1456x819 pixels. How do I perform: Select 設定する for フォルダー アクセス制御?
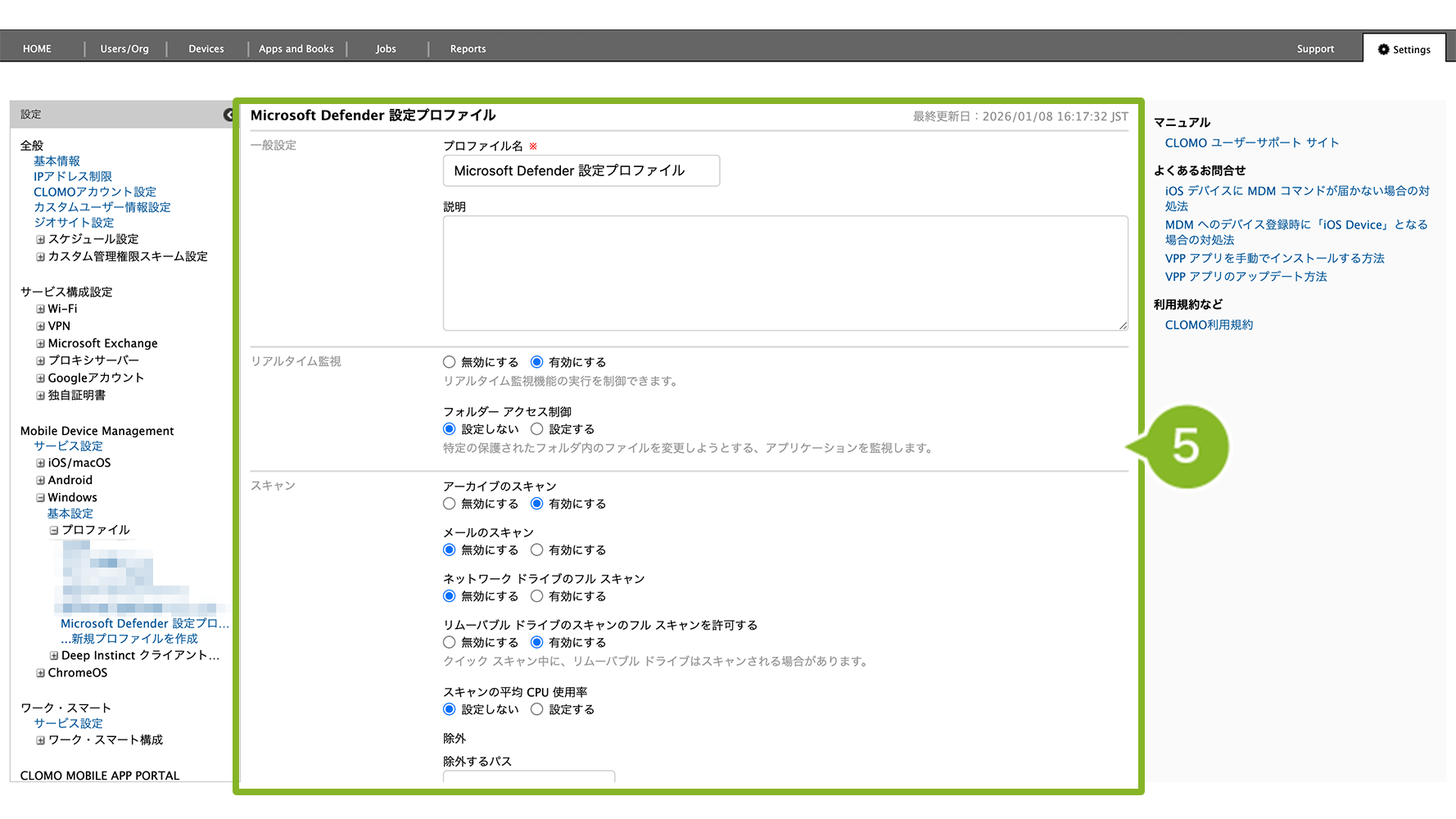537,429
